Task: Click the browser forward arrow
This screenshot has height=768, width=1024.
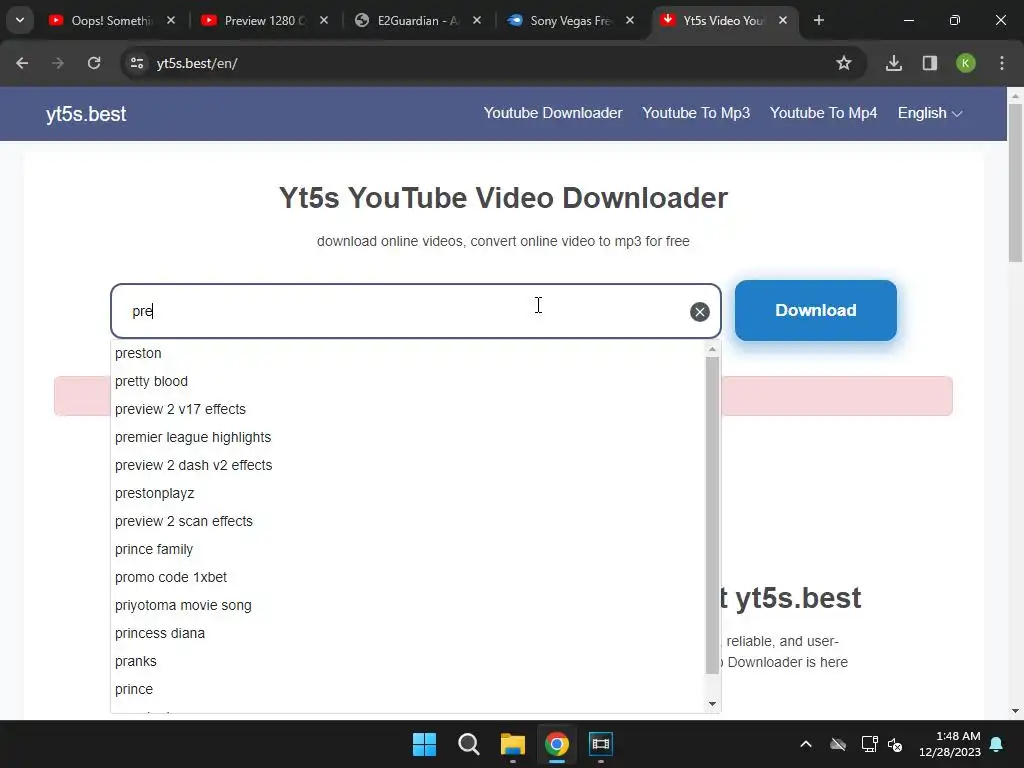Action: [x=58, y=63]
